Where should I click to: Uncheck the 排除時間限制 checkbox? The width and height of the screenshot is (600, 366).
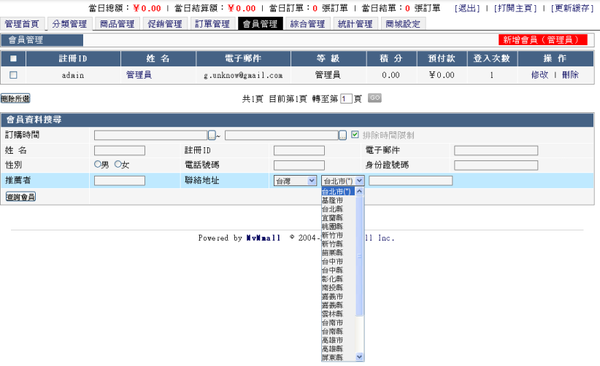click(355, 134)
